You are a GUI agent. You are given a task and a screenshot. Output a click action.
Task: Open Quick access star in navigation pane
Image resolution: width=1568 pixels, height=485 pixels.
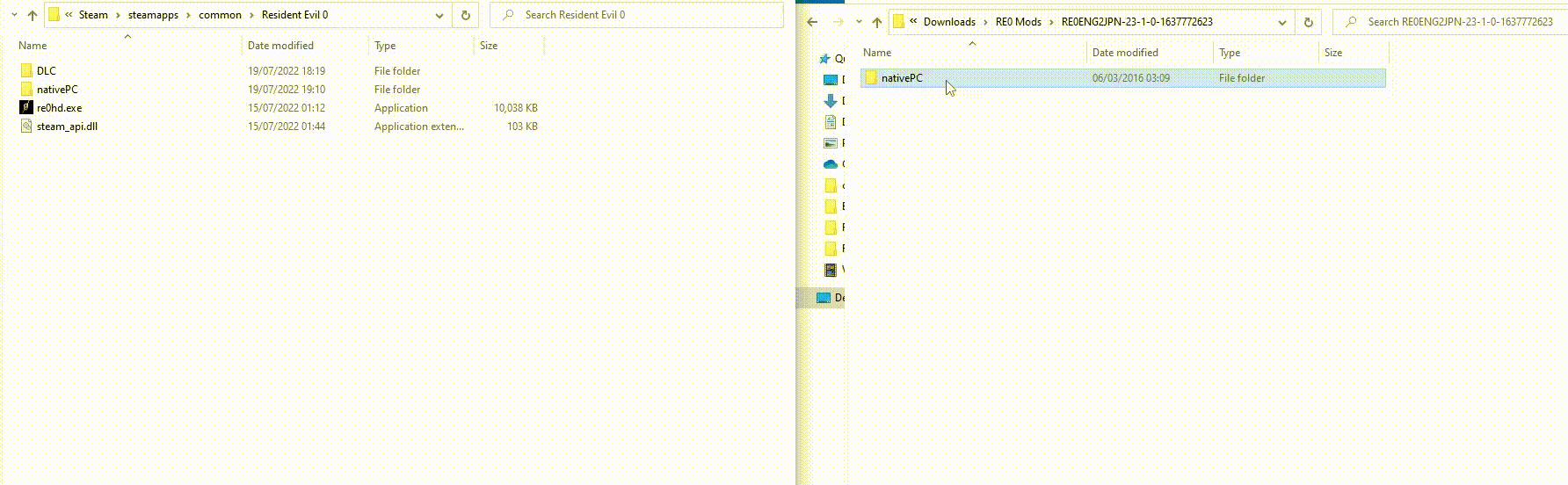pyautogui.click(x=825, y=59)
